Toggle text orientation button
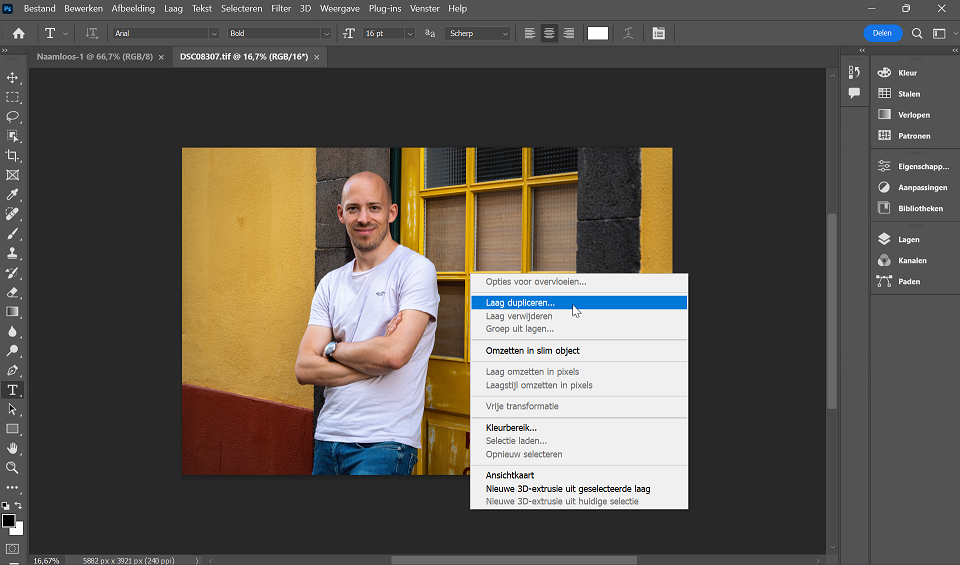 click(x=92, y=33)
